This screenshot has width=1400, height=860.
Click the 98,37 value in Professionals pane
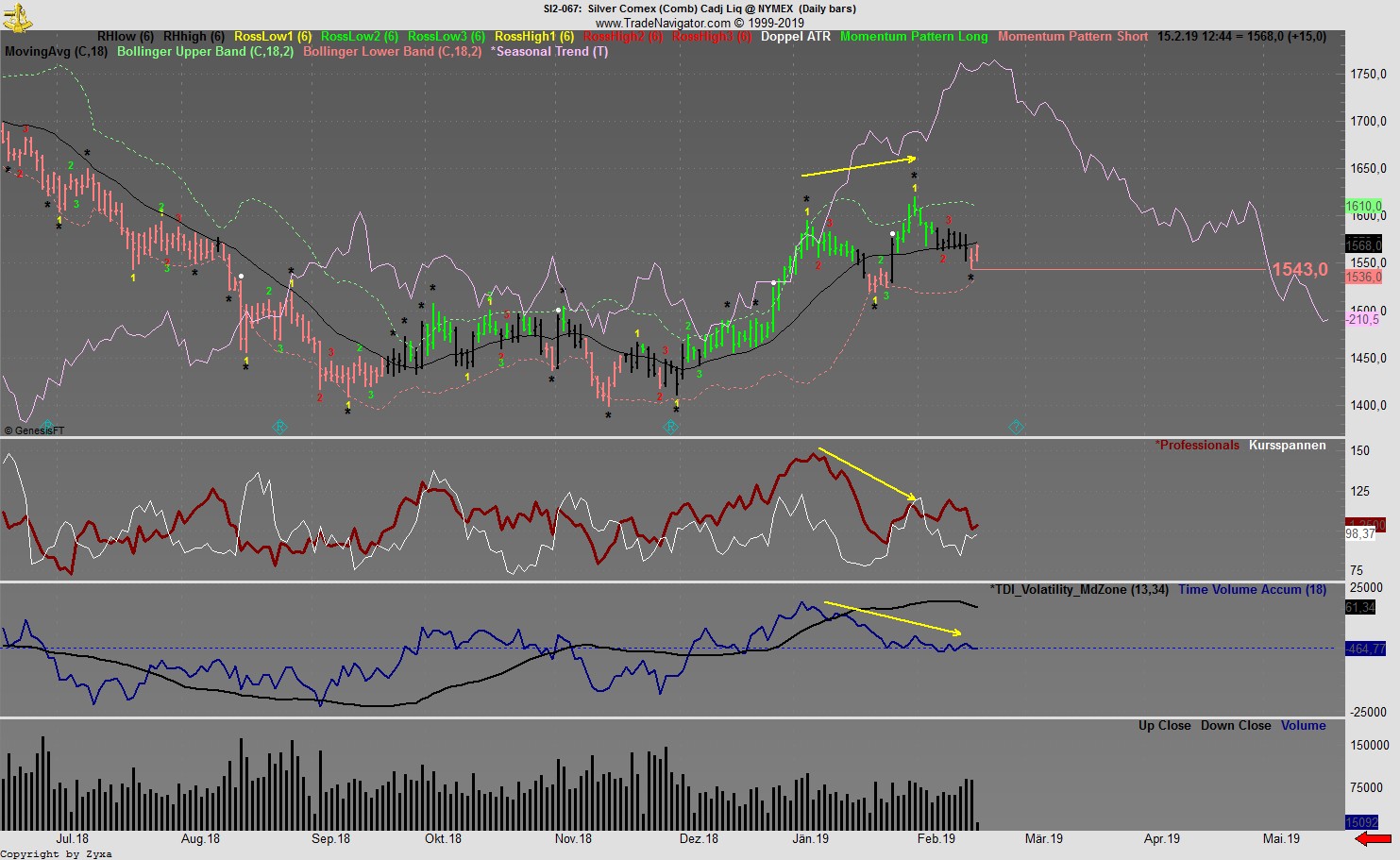(1360, 534)
